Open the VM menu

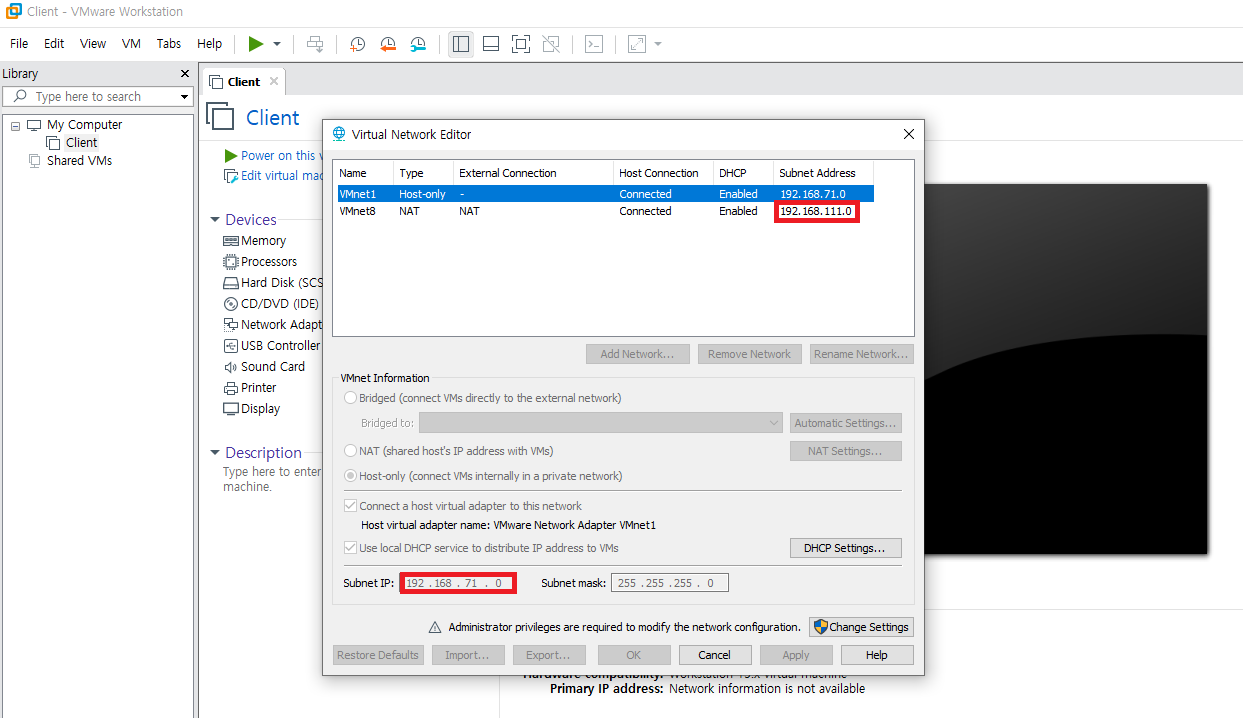coord(131,44)
